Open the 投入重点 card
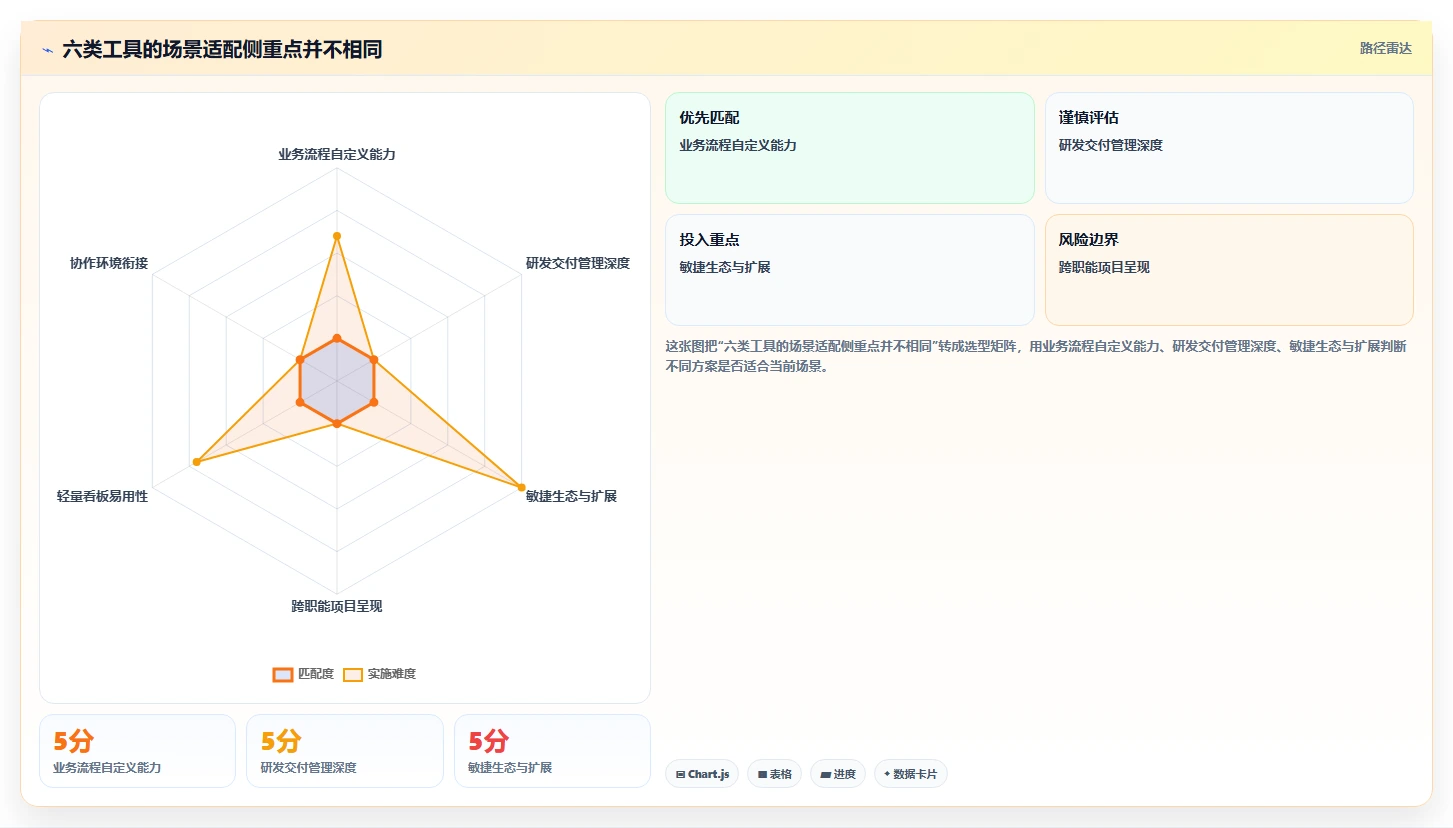 pyautogui.click(x=849, y=270)
